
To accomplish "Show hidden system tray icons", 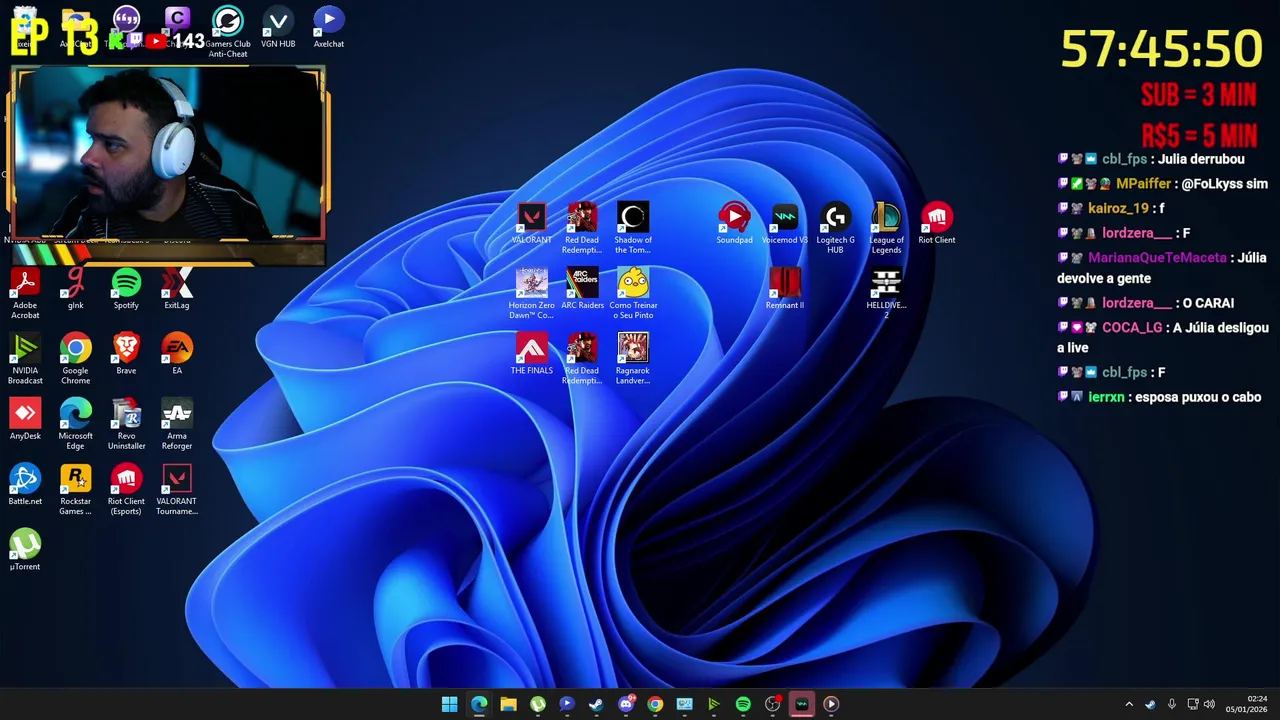I will click(x=1129, y=704).
